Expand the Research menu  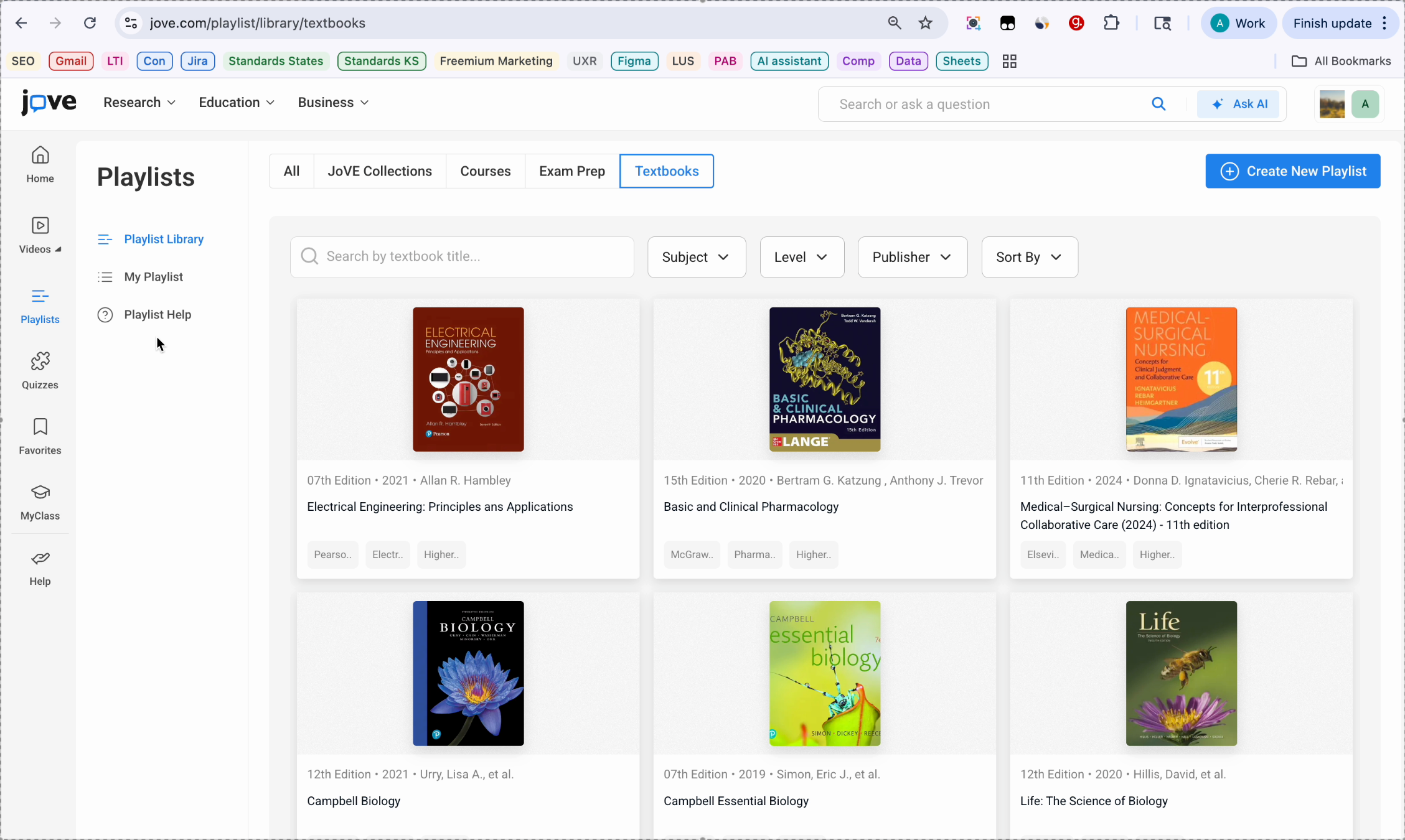click(139, 102)
